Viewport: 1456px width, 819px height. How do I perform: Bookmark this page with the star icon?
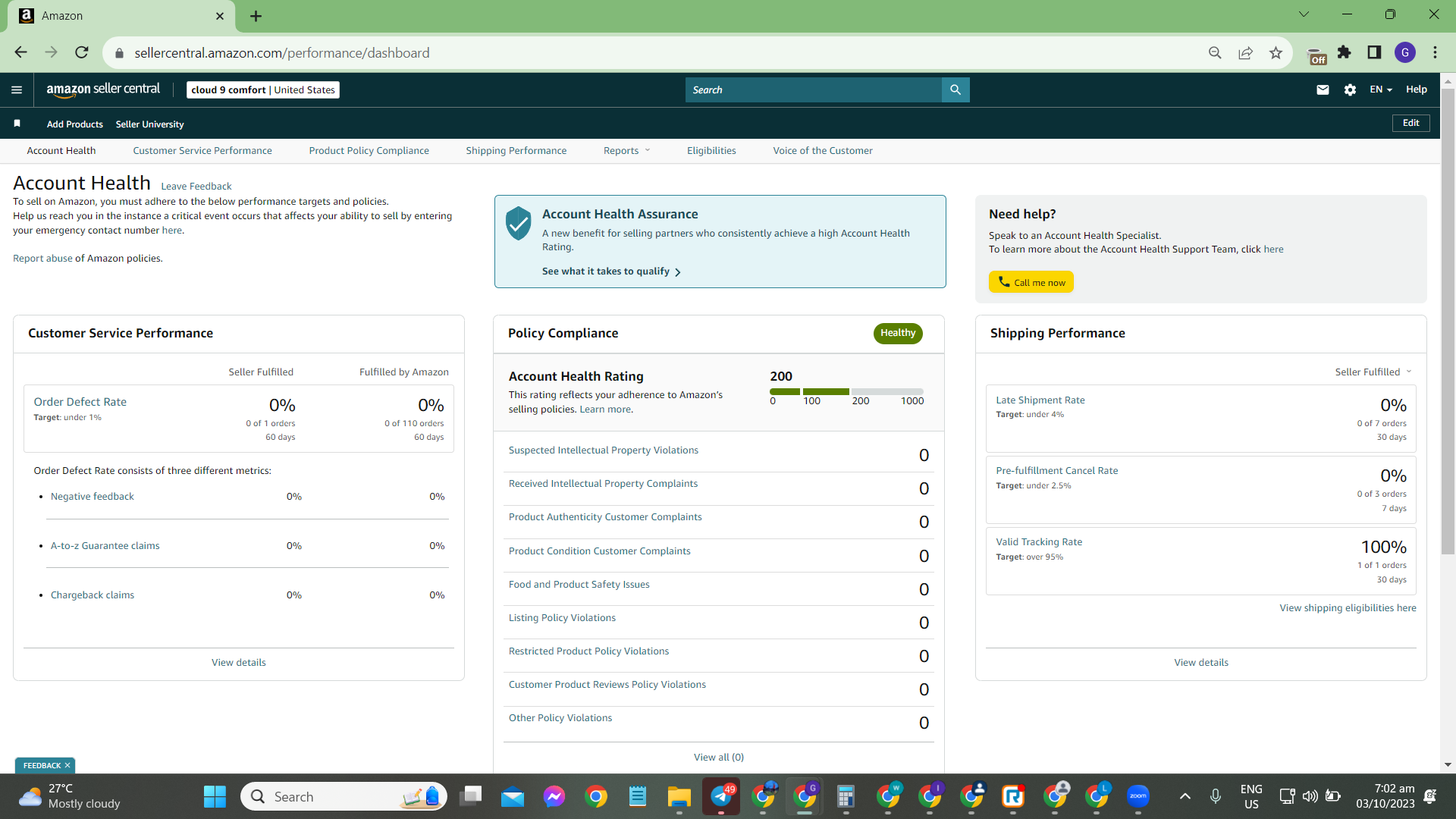[x=1276, y=52]
